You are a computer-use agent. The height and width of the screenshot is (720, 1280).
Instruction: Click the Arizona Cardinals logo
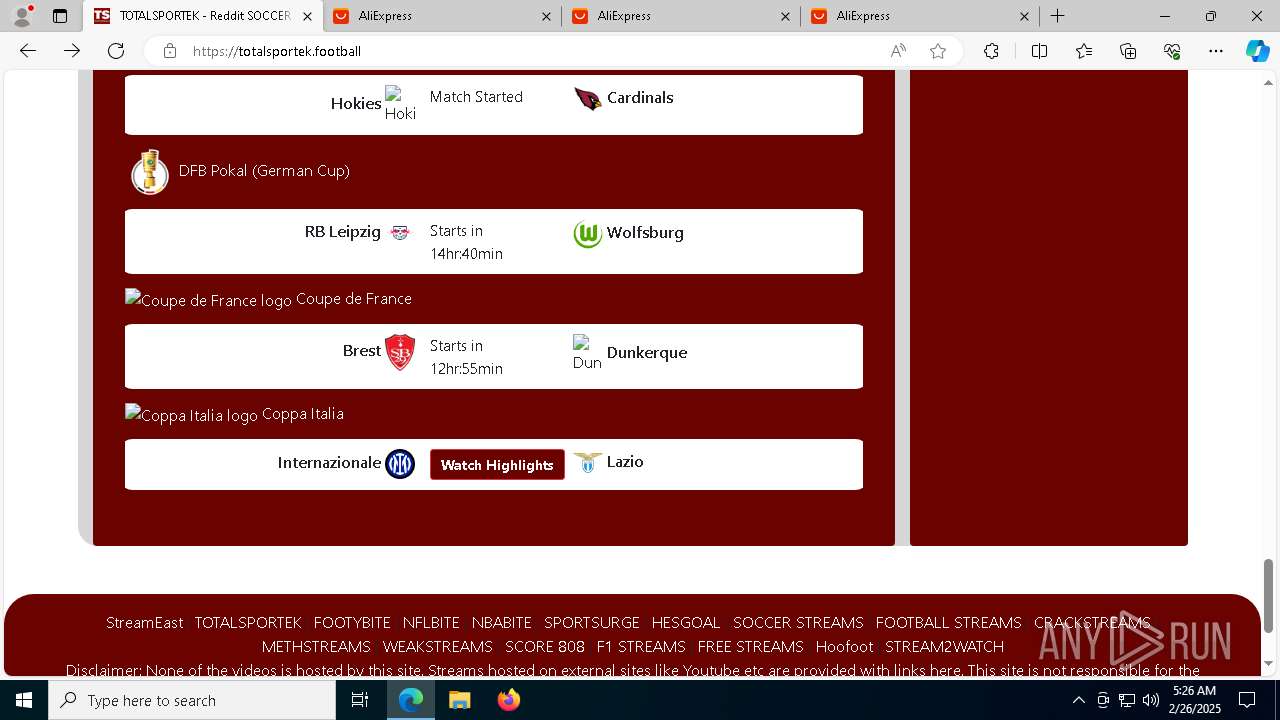(x=588, y=98)
